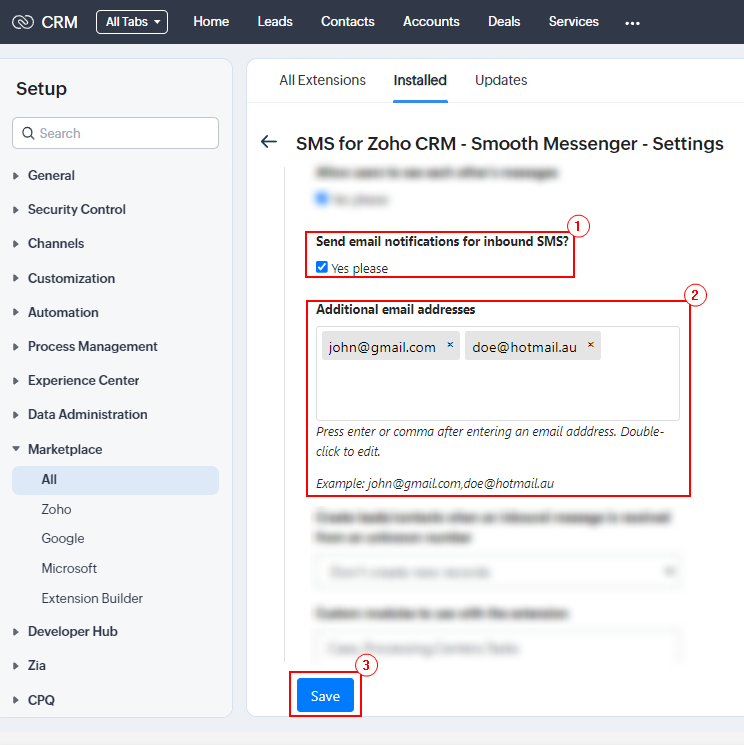Click the blurred custom modules input field

(497, 648)
